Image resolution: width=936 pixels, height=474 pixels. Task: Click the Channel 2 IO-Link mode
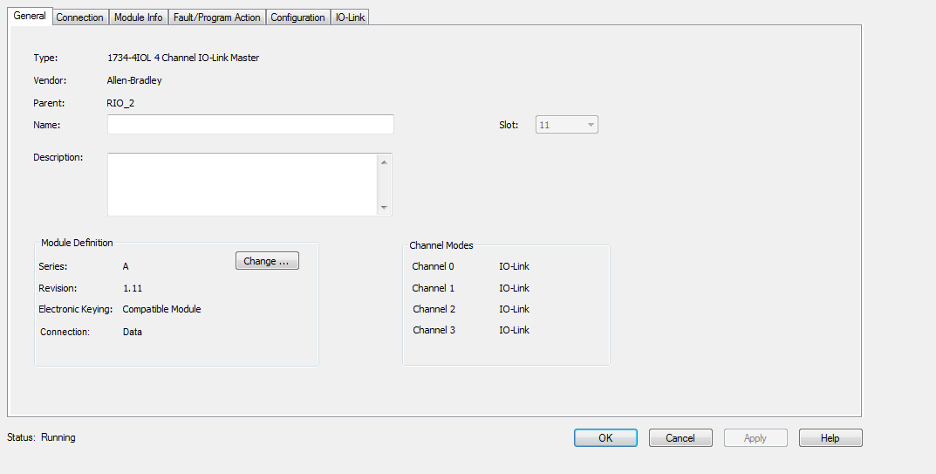click(x=515, y=309)
